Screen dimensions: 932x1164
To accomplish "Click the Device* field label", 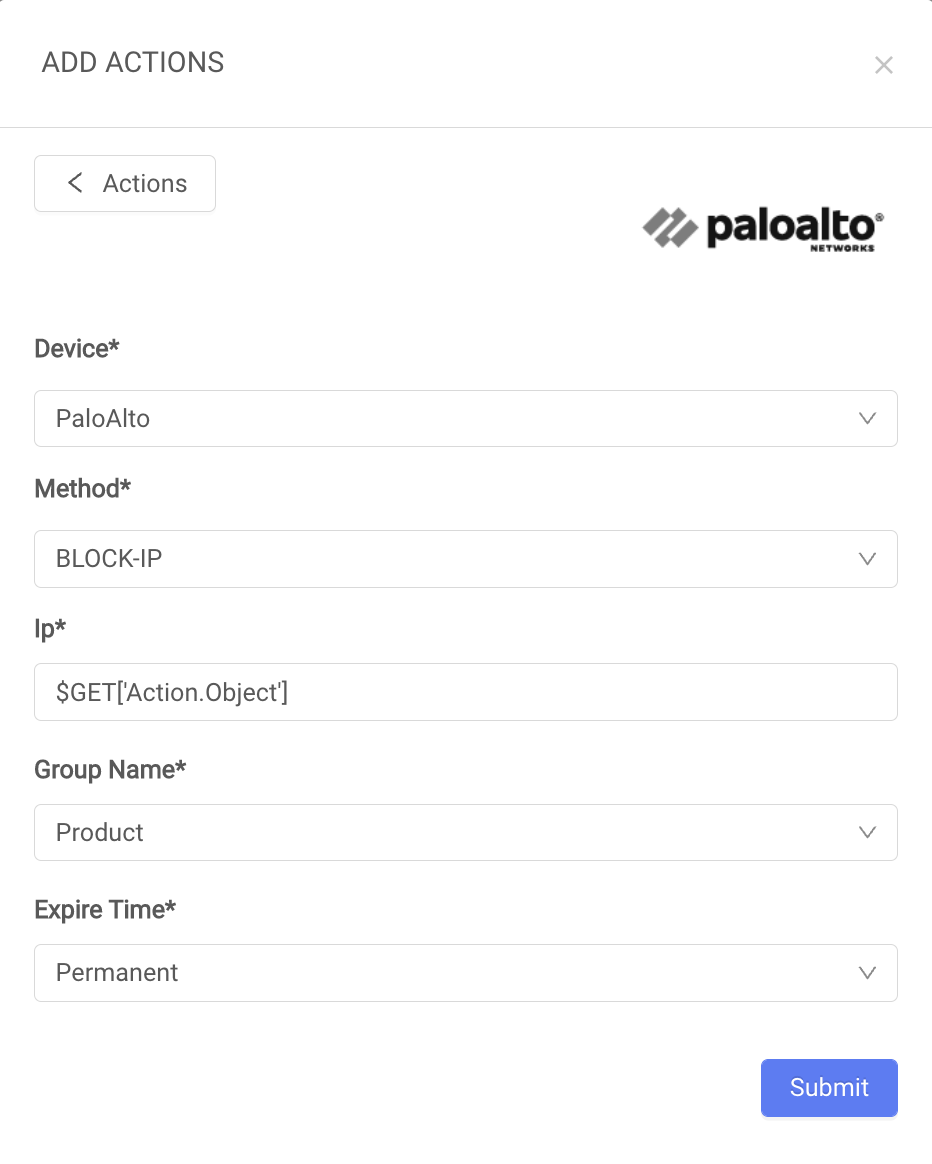I will [x=76, y=348].
